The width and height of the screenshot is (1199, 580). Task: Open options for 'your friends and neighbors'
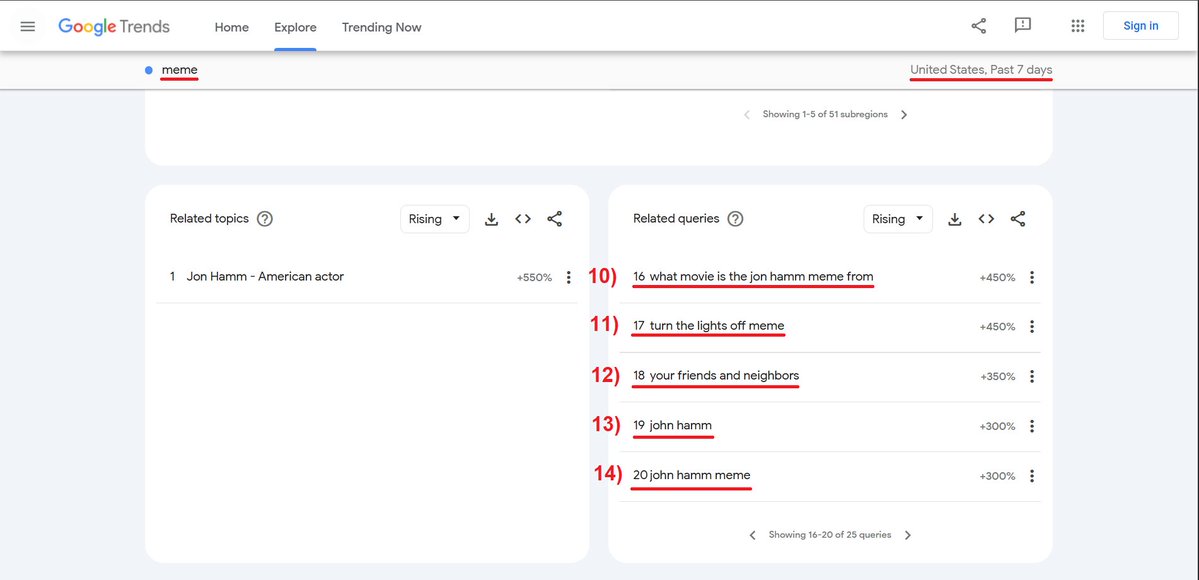pyautogui.click(x=1032, y=376)
